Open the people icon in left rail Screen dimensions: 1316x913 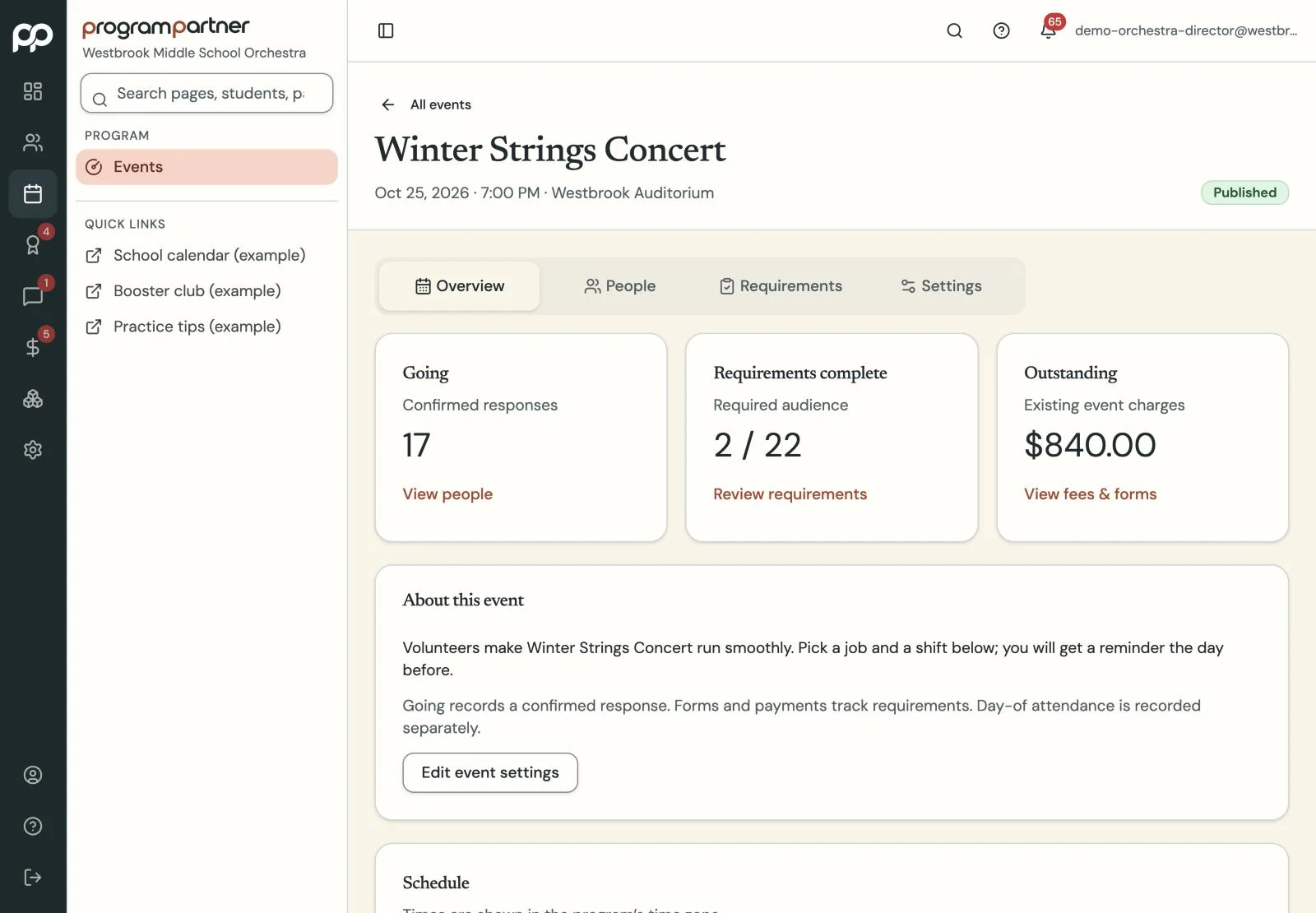pos(33,142)
